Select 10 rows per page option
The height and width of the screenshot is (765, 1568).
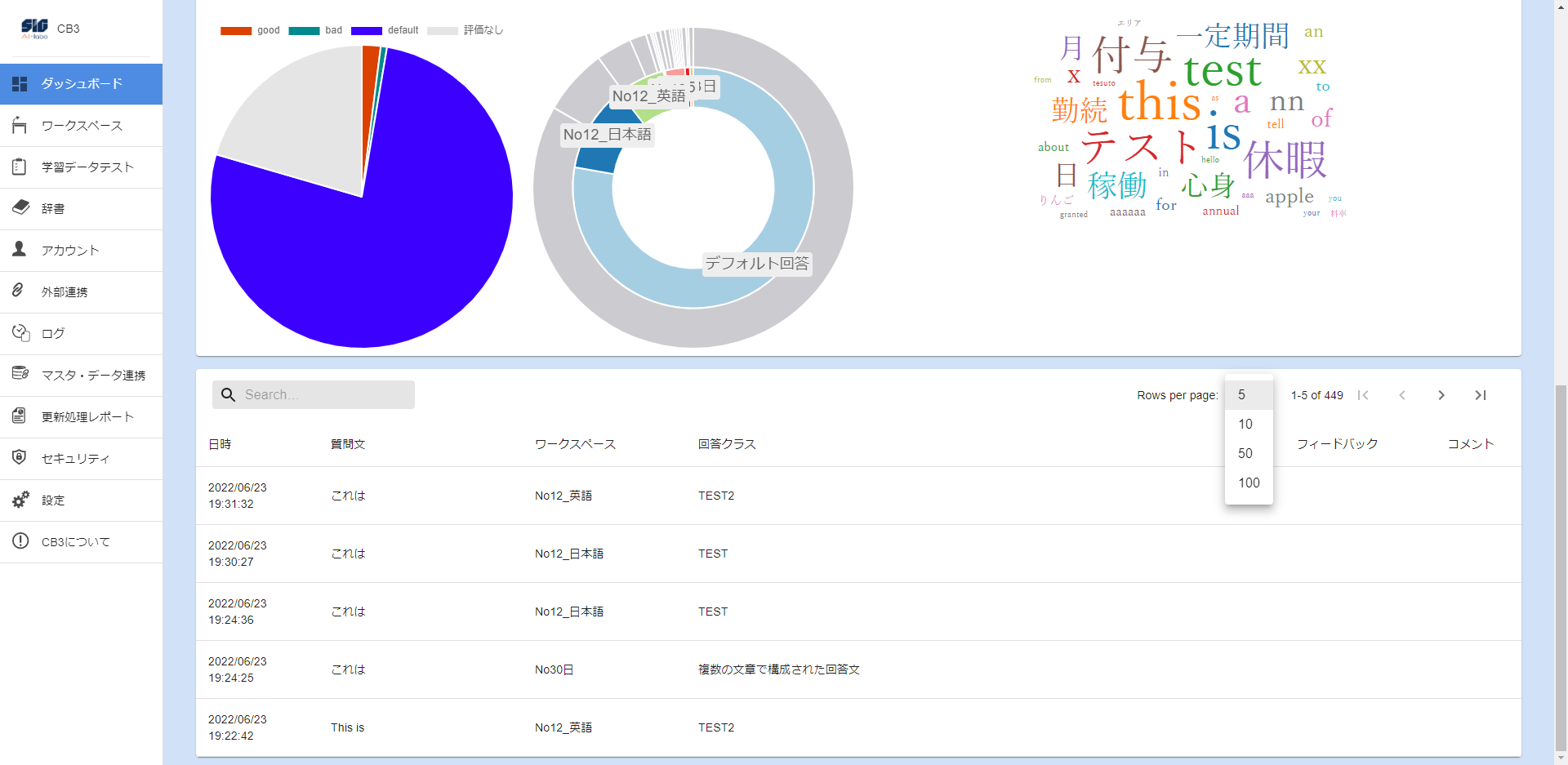click(1245, 424)
